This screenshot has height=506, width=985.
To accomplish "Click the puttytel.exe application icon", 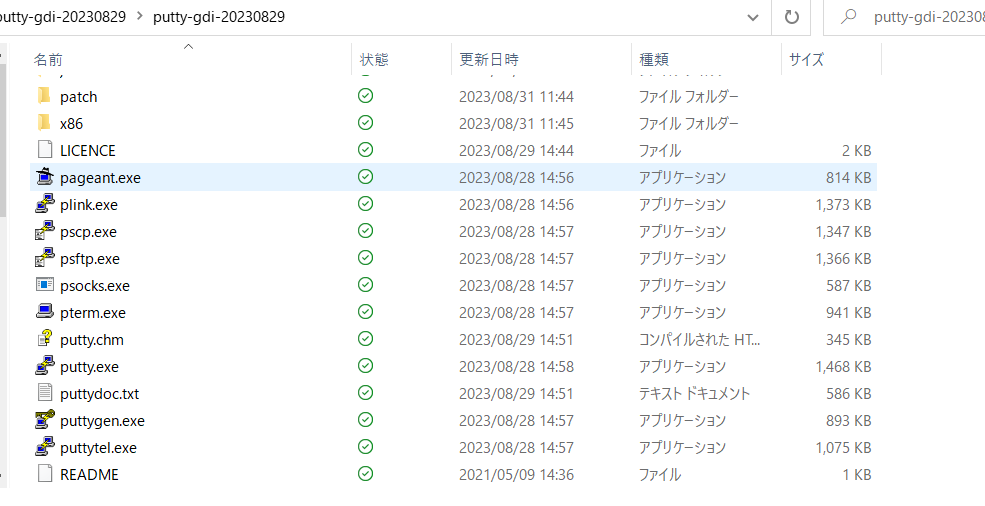I will point(45,448).
